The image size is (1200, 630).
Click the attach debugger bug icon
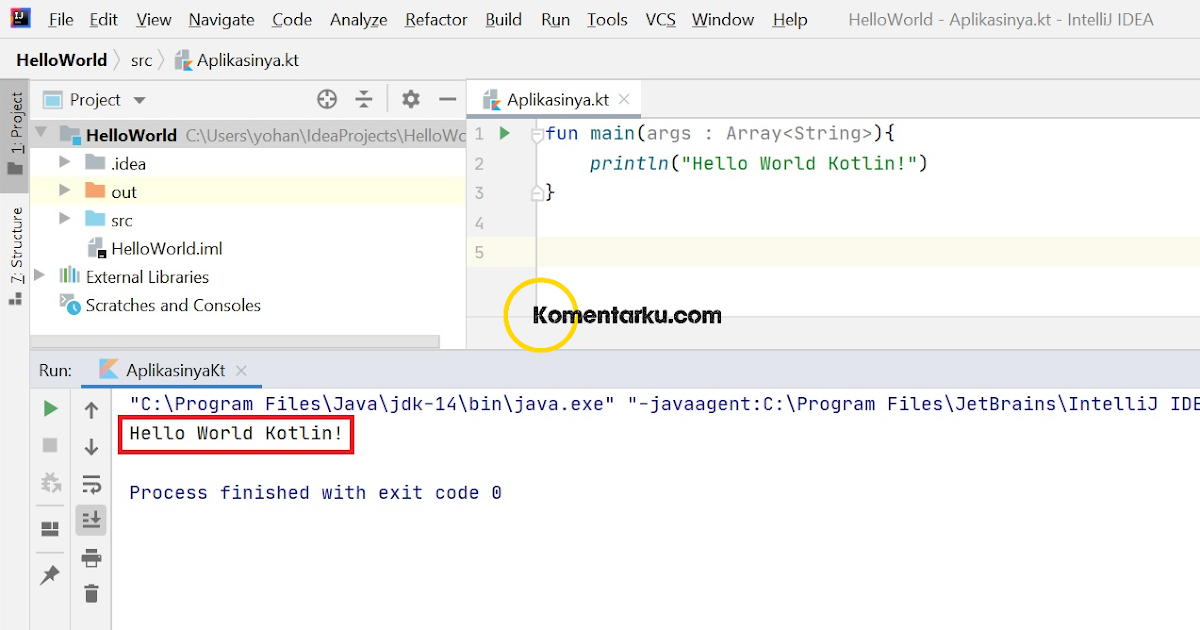point(50,483)
